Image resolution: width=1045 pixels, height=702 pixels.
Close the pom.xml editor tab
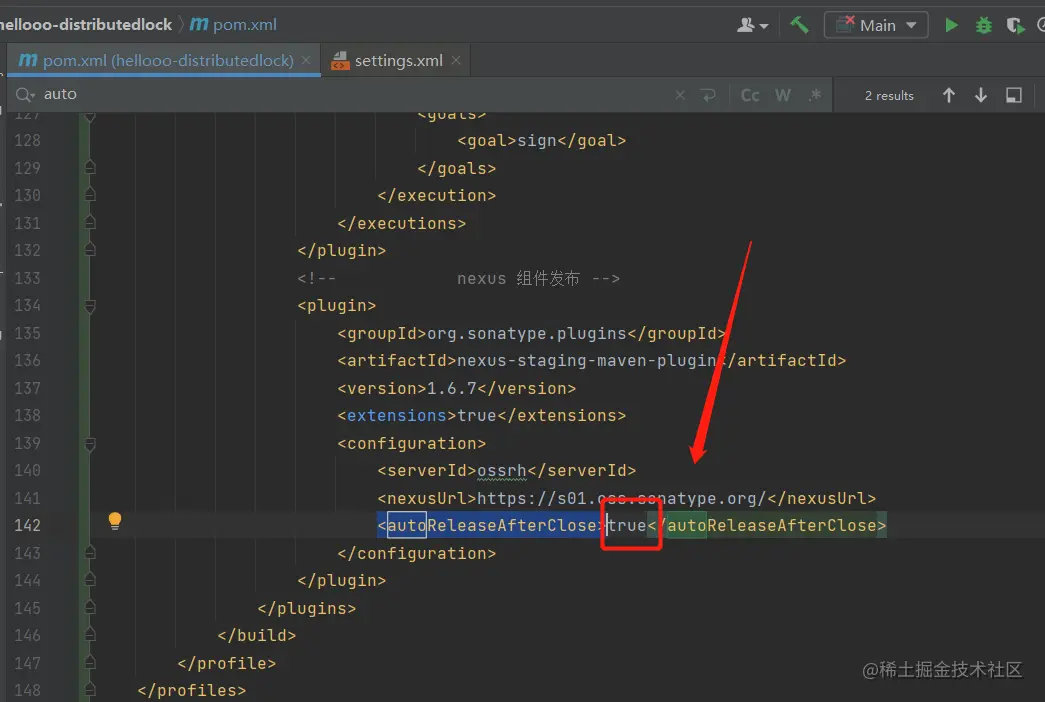click(x=306, y=60)
